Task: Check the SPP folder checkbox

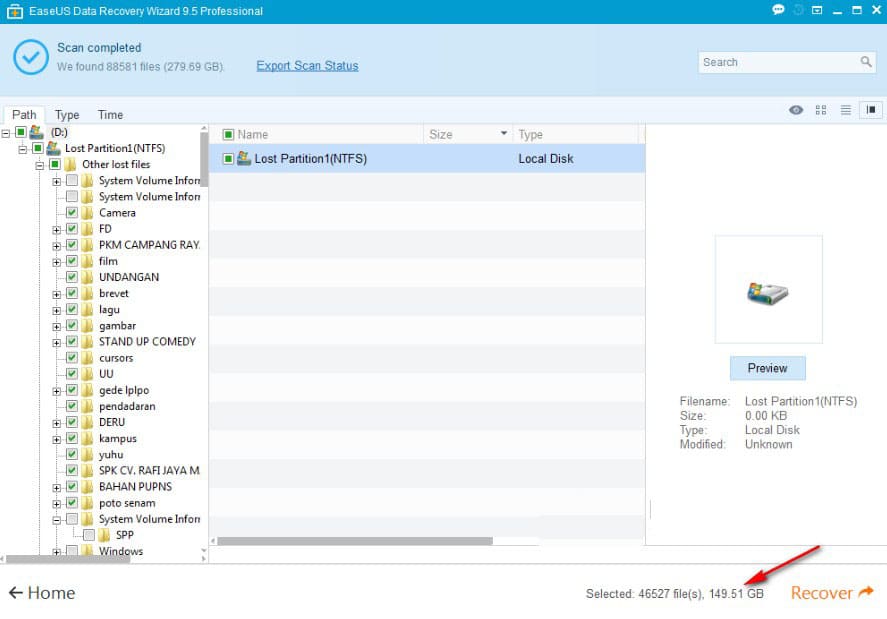Action: (89, 535)
